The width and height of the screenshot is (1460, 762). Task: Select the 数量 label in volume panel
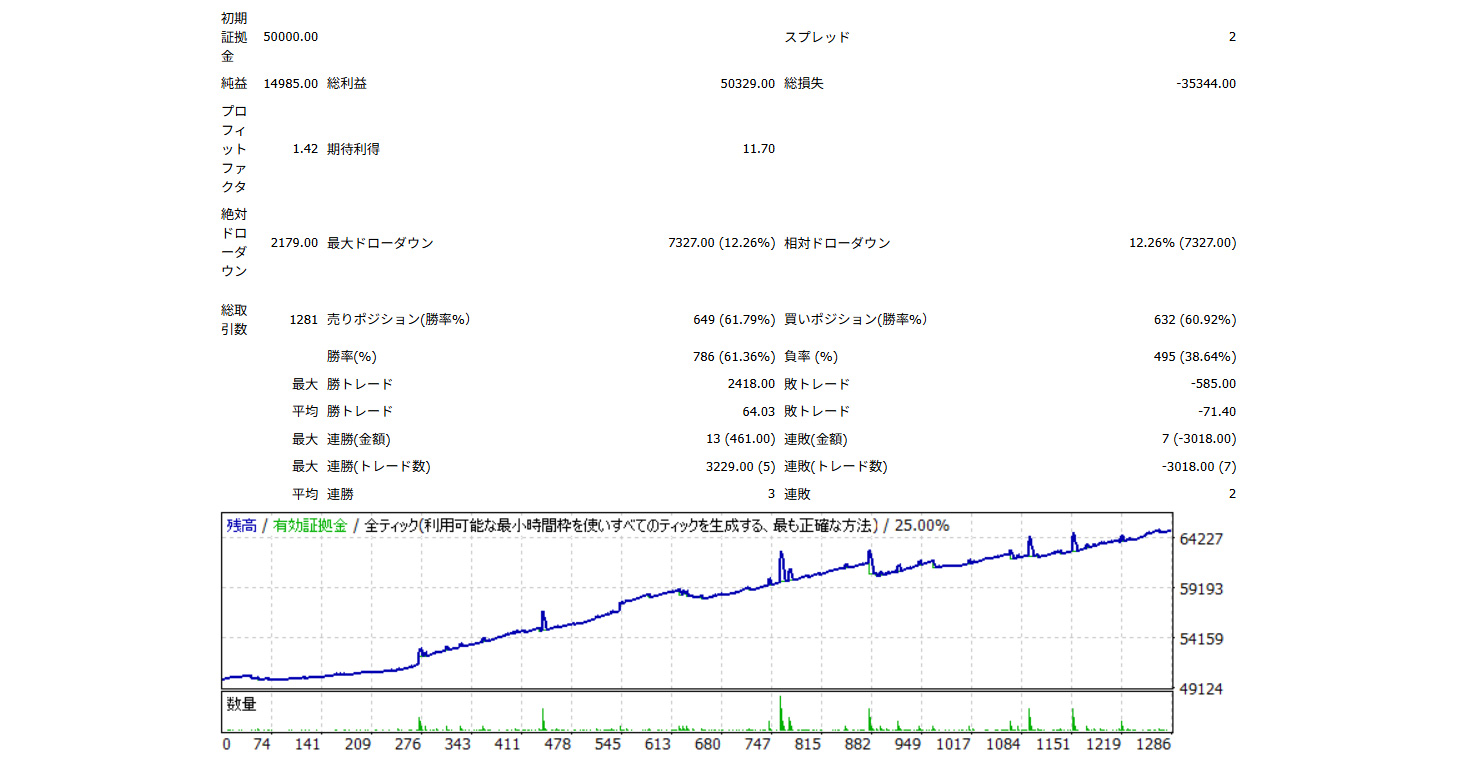pos(241,705)
